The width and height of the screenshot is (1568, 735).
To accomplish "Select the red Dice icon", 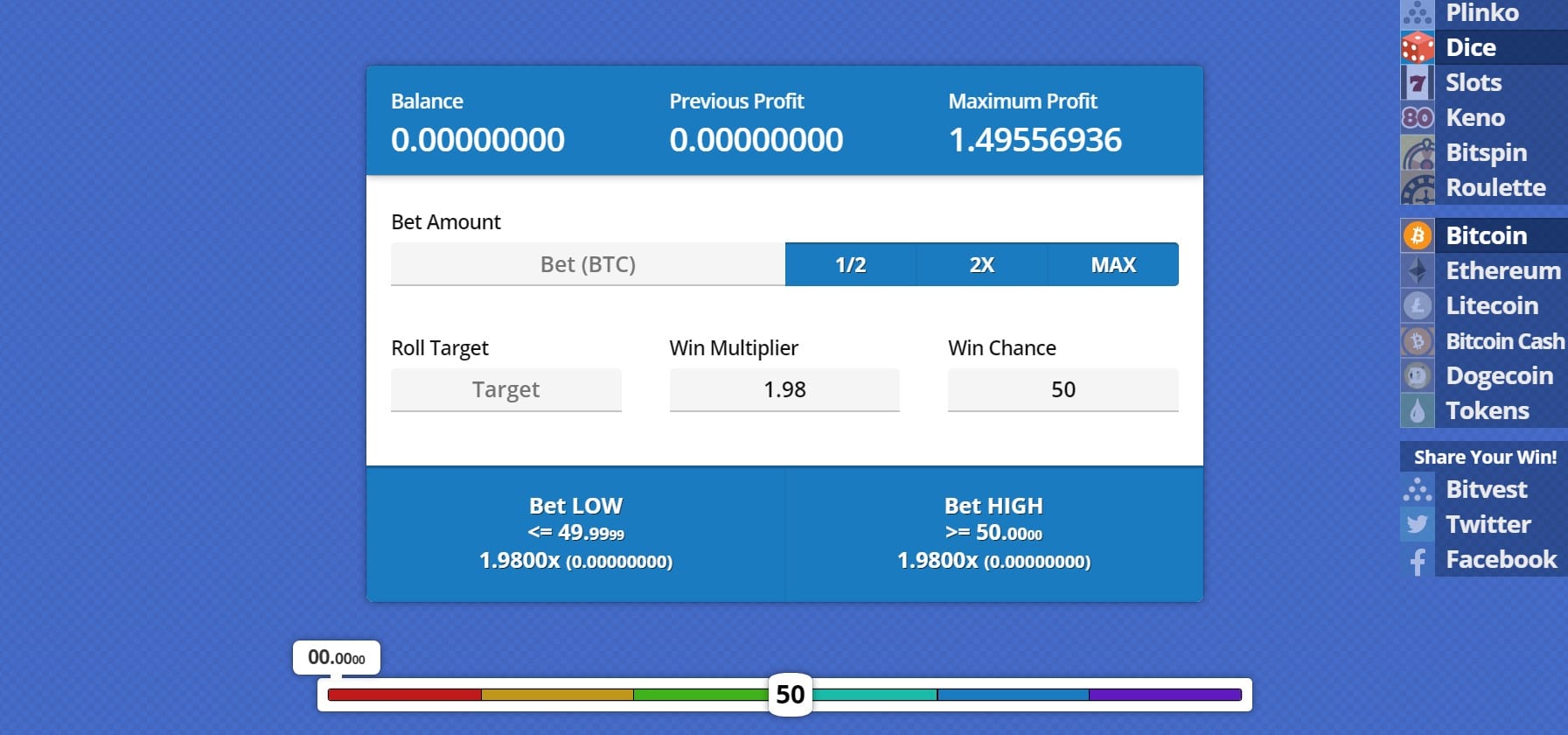I will (1418, 47).
